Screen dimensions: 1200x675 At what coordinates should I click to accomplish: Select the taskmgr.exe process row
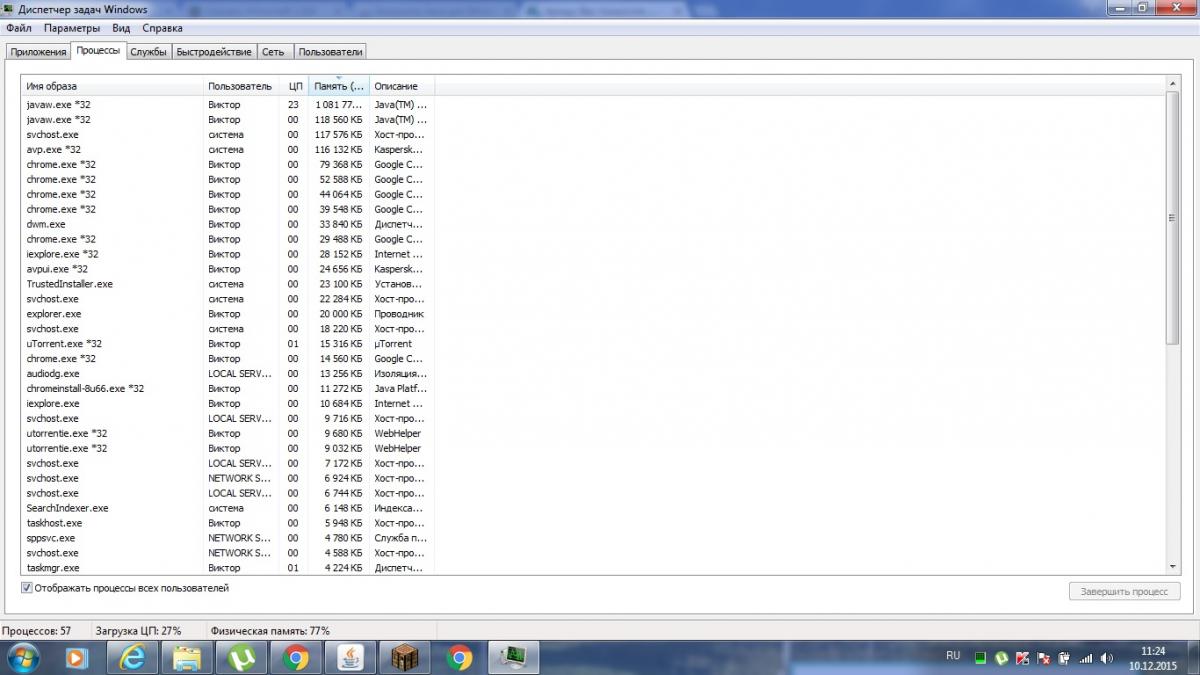click(228, 568)
